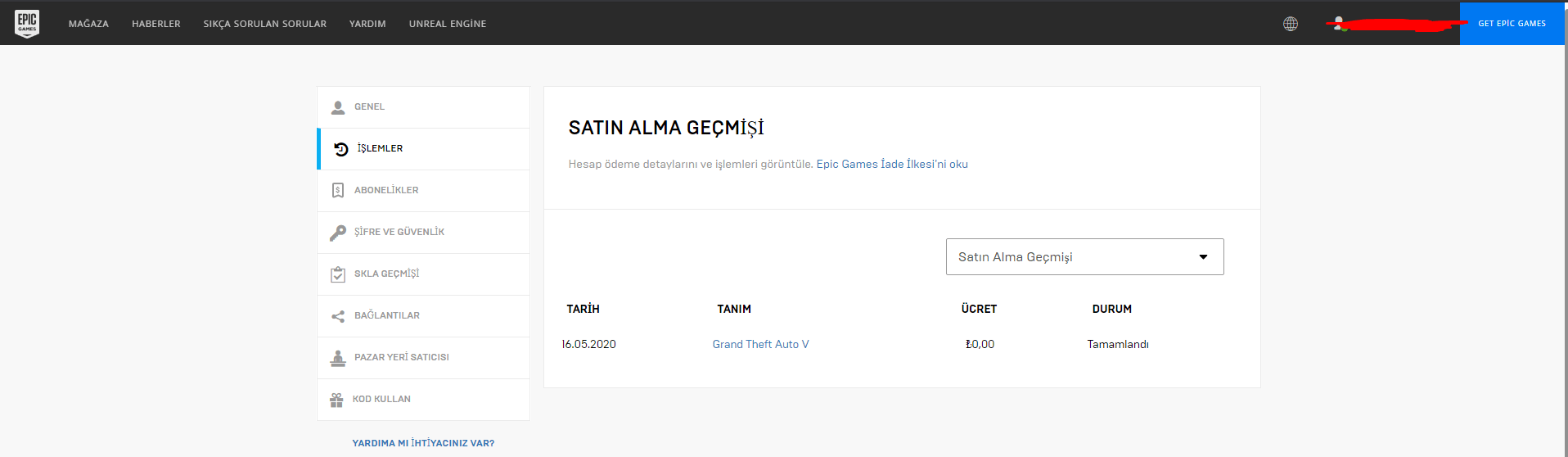Click the PAZAR YERİ SATICISI seller icon

[x=338, y=358]
